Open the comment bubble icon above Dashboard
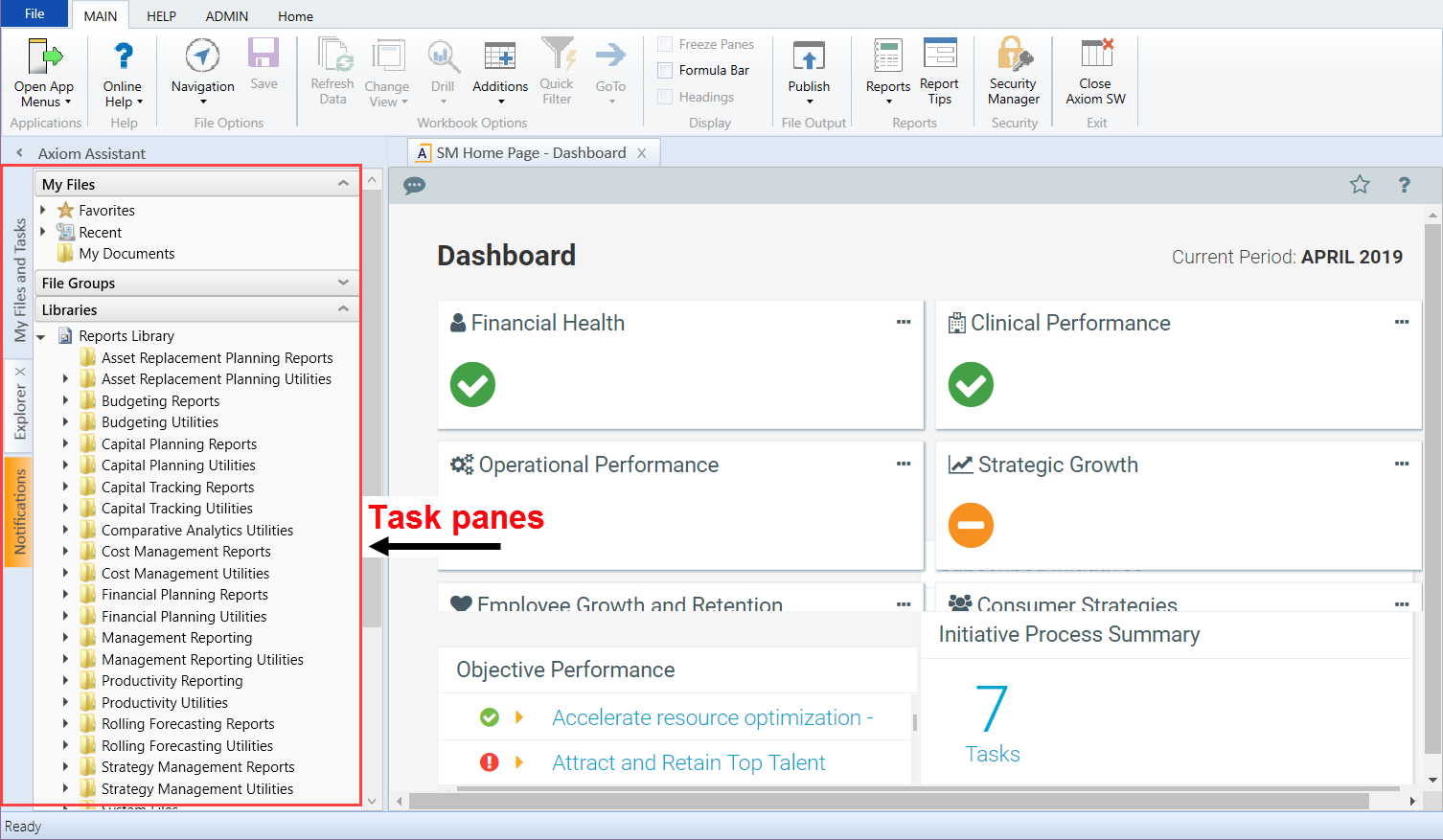The width and height of the screenshot is (1443, 840). 414,186
